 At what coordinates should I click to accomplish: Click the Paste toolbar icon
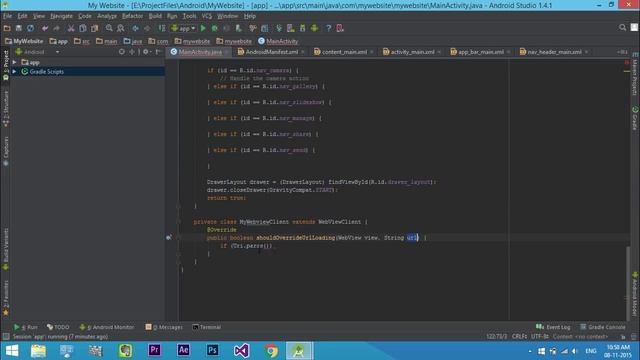[95, 28]
